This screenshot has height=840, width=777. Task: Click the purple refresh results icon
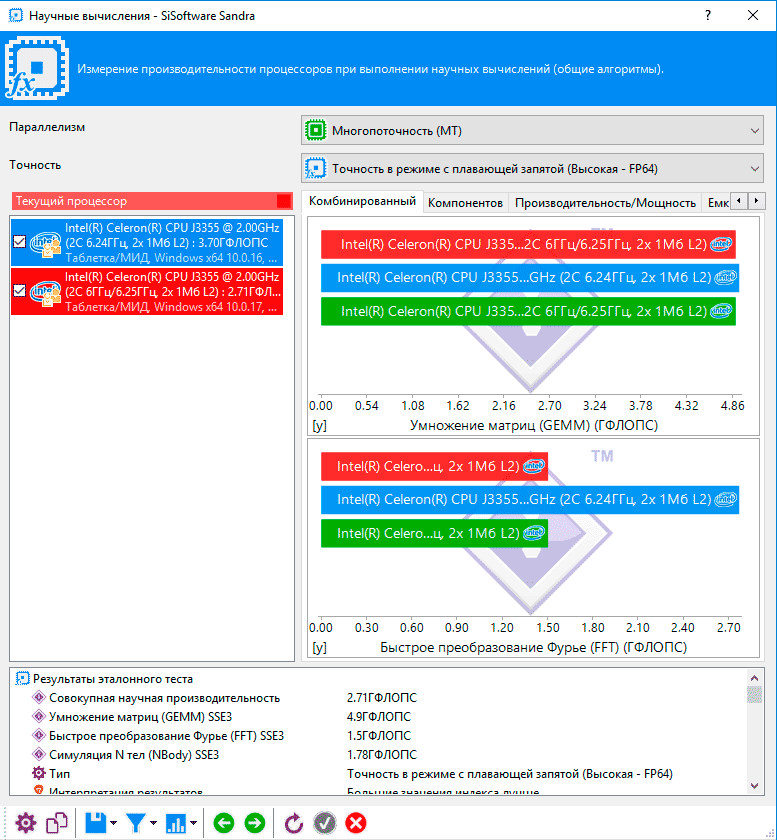(x=294, y=823)
